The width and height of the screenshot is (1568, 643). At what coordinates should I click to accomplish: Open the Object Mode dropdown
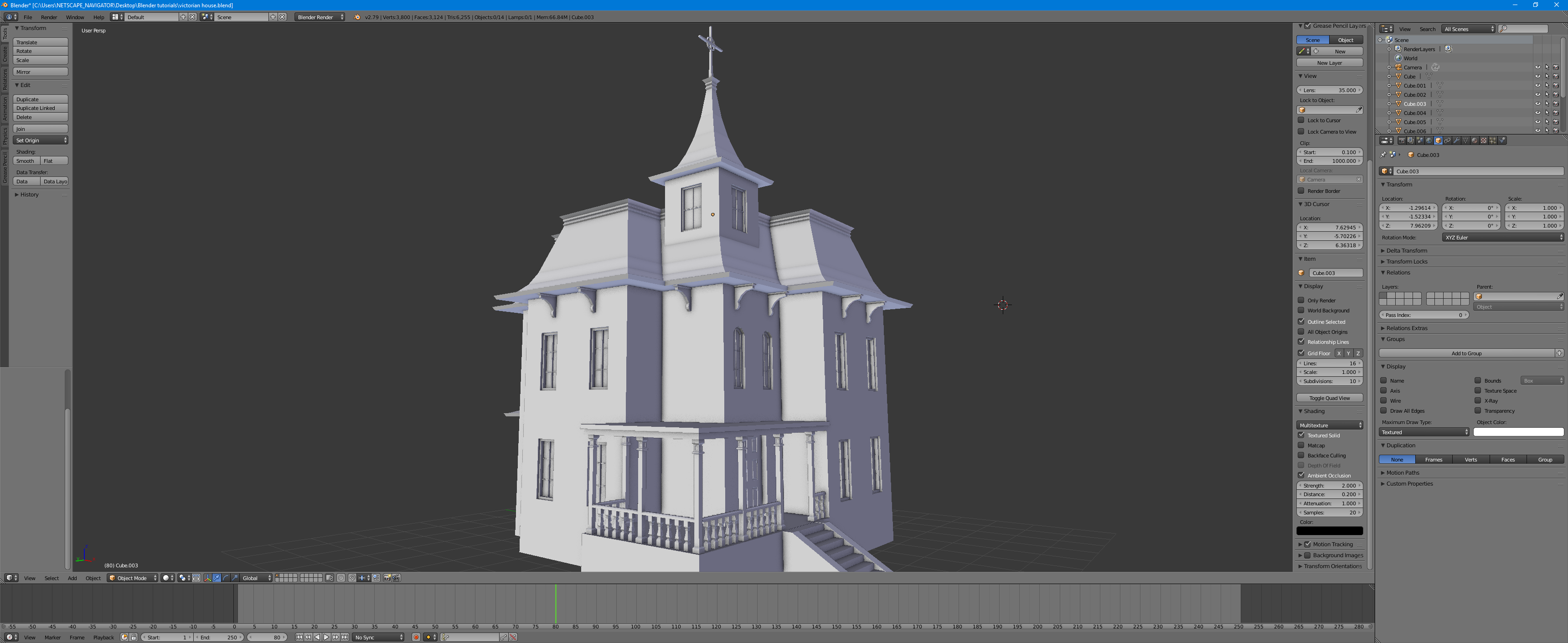tap(133, 578)
